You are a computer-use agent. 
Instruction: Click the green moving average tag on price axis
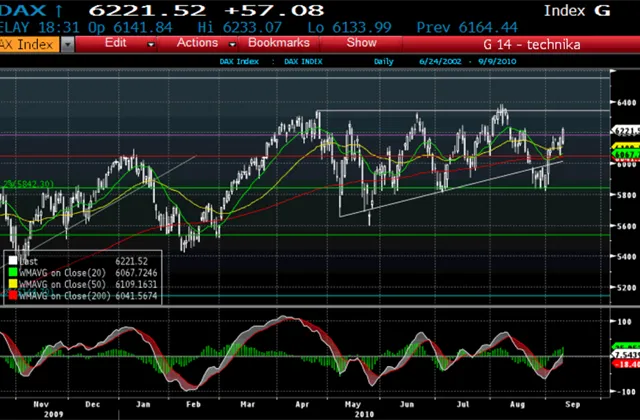pyautogui.click(x=625, y=154)
